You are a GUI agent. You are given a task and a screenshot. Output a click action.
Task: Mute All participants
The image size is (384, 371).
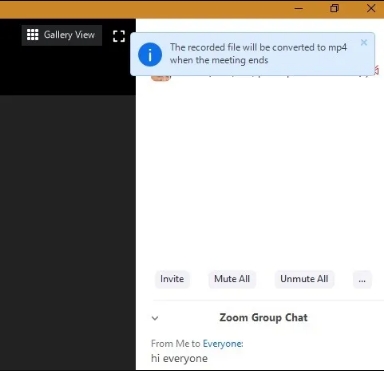pos(232,279)
